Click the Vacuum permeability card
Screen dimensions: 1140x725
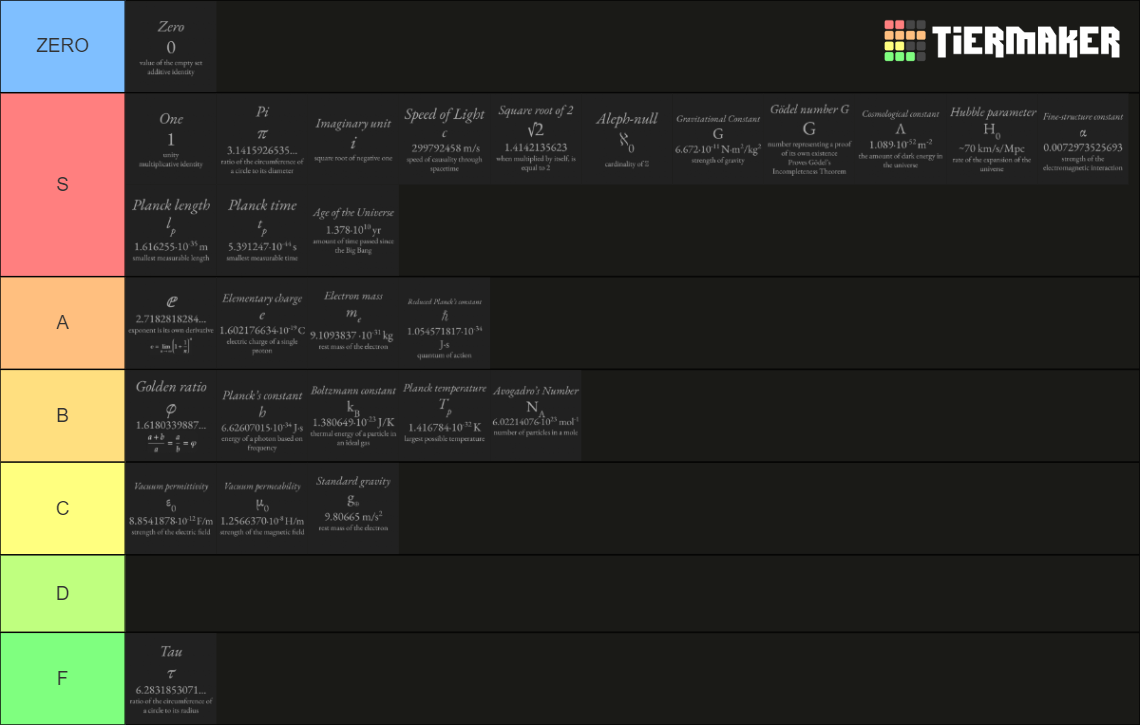pos(262,508)
